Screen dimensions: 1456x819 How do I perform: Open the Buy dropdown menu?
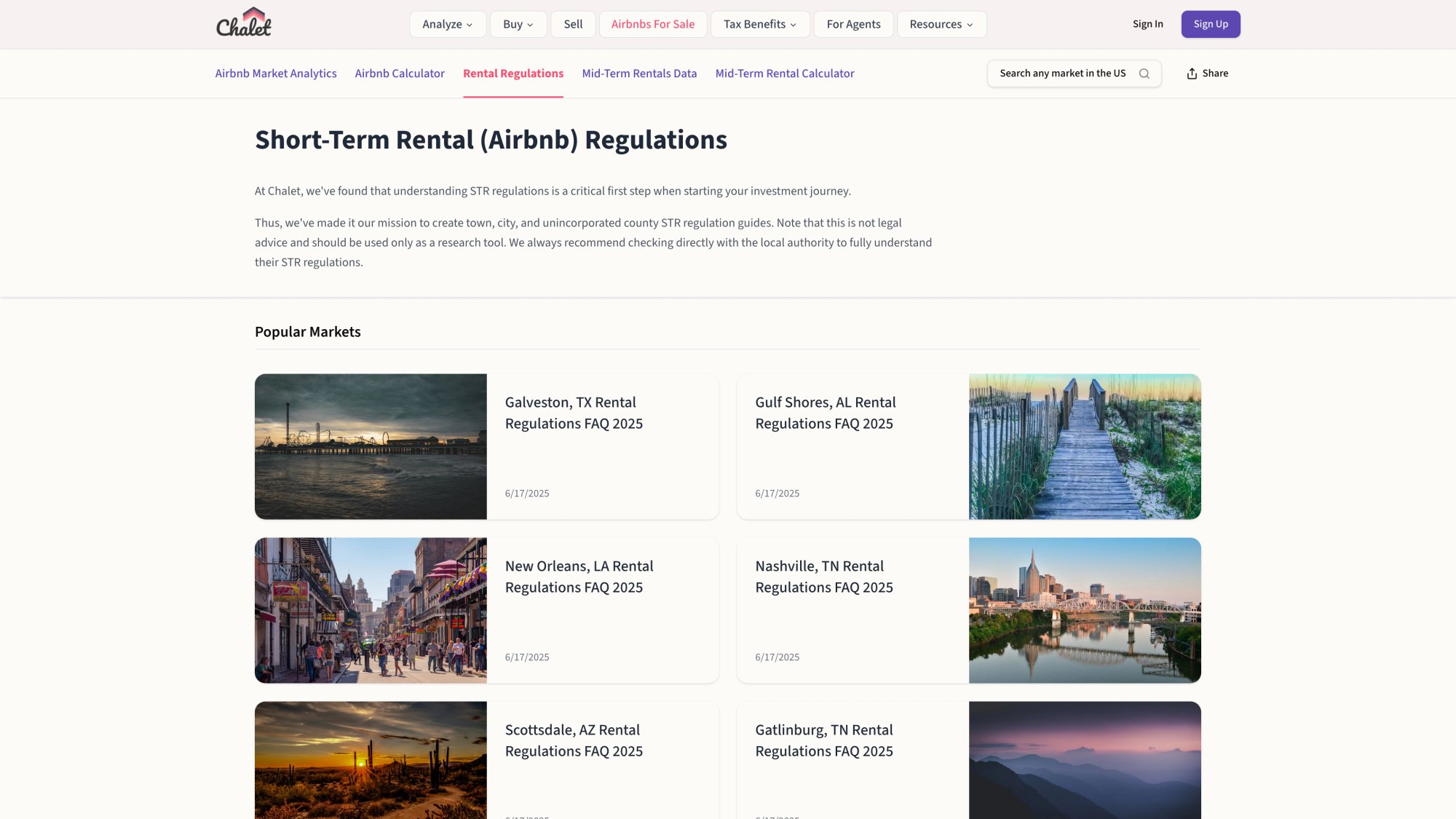[x=518, y=24]
